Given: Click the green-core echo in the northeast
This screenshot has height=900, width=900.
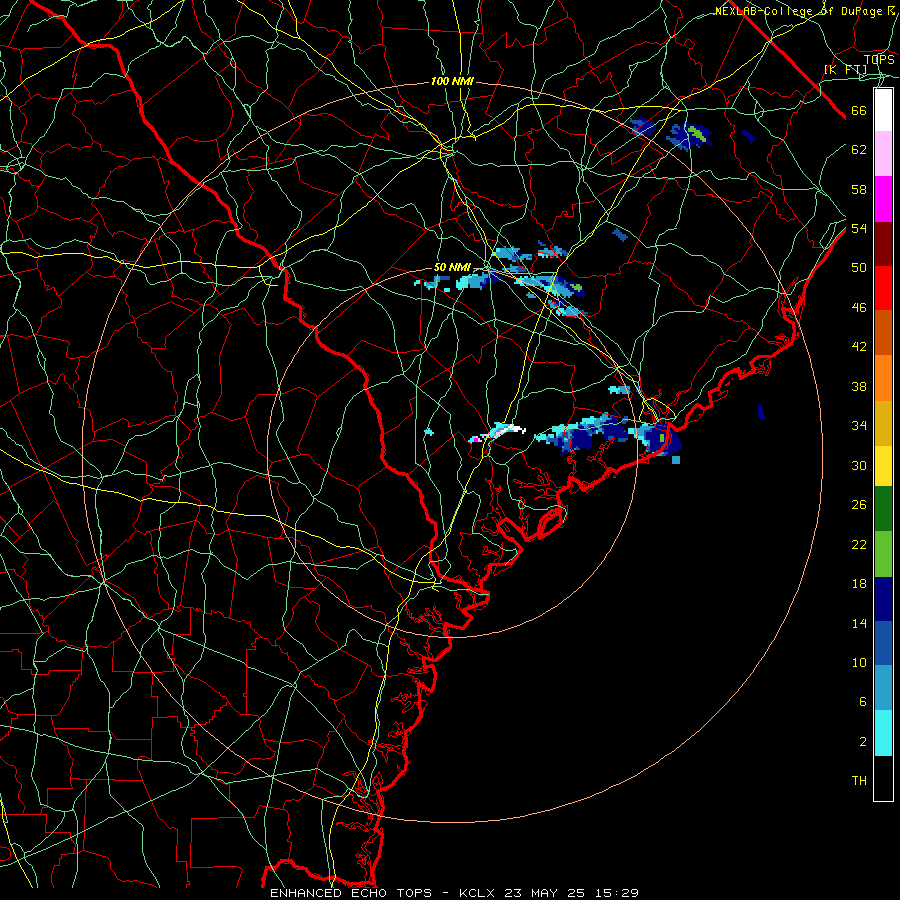Looking at the screenshot, I should coord(691,135).
